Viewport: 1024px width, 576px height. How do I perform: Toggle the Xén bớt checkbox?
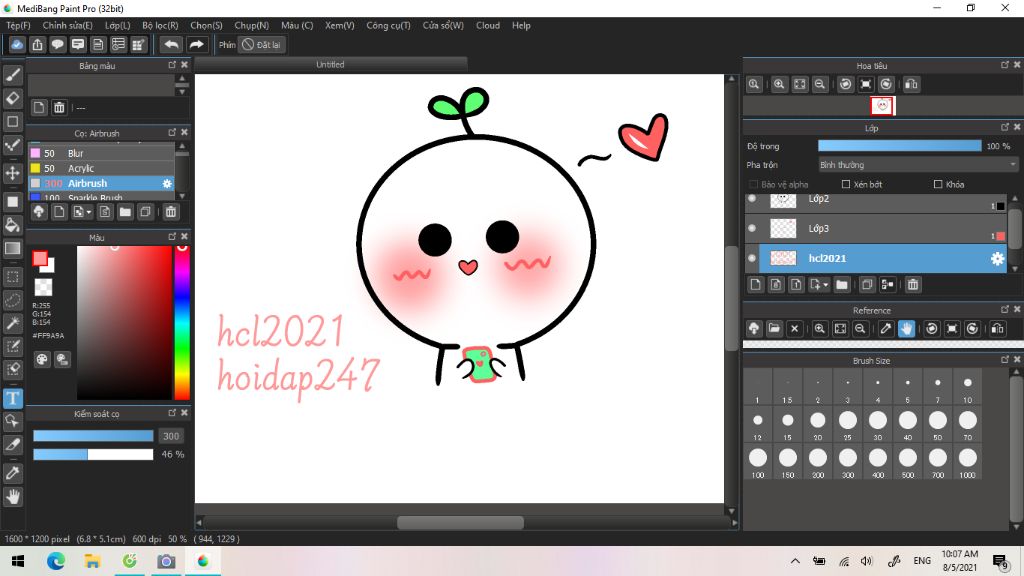(846, 184)
